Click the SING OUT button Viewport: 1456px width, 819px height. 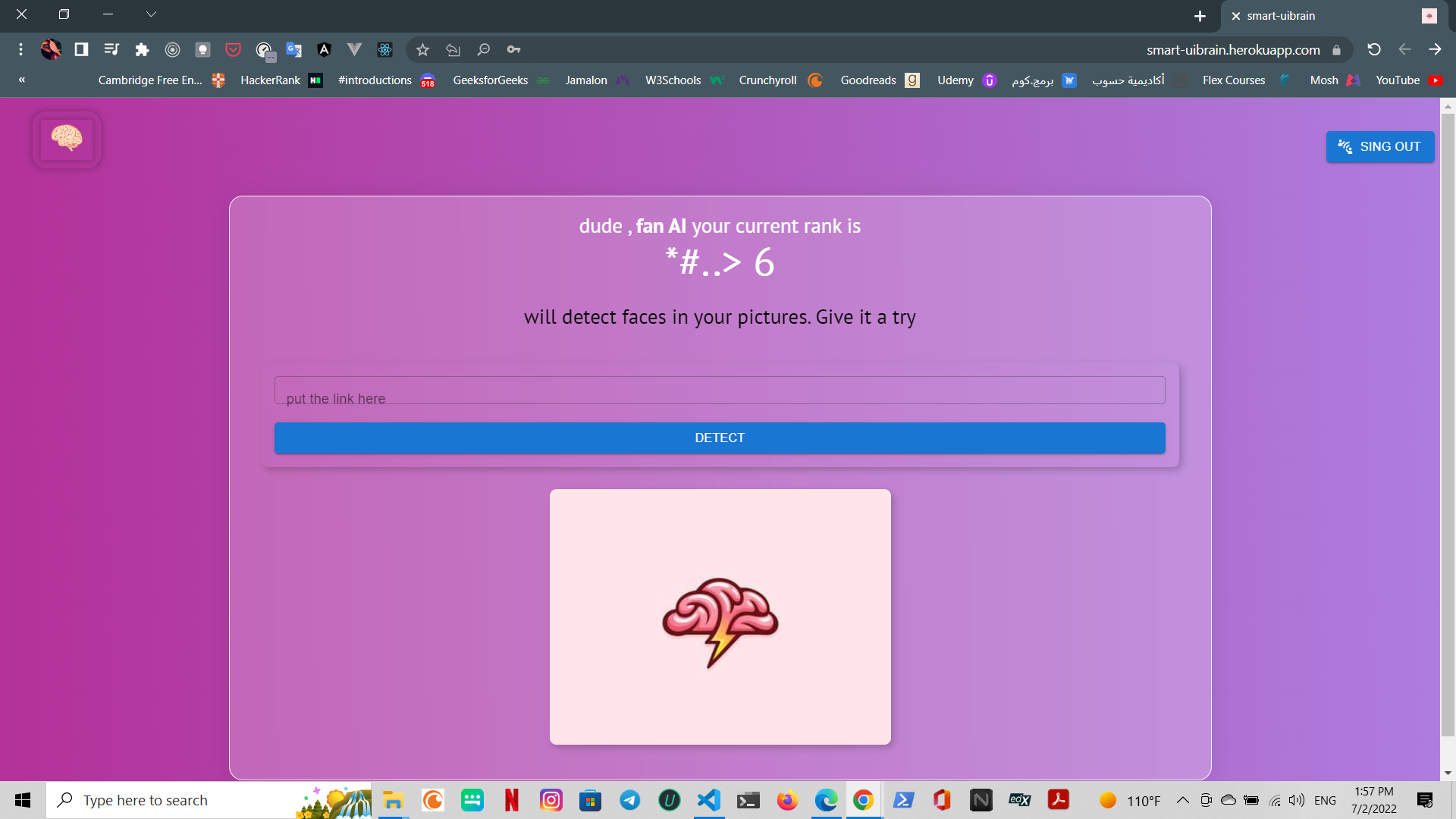[1380, 146]
